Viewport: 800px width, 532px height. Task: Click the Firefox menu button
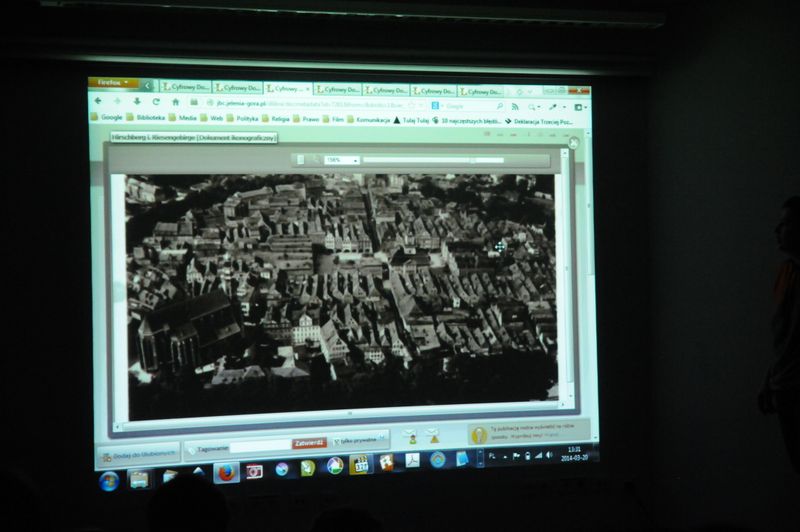pos(113,84)
